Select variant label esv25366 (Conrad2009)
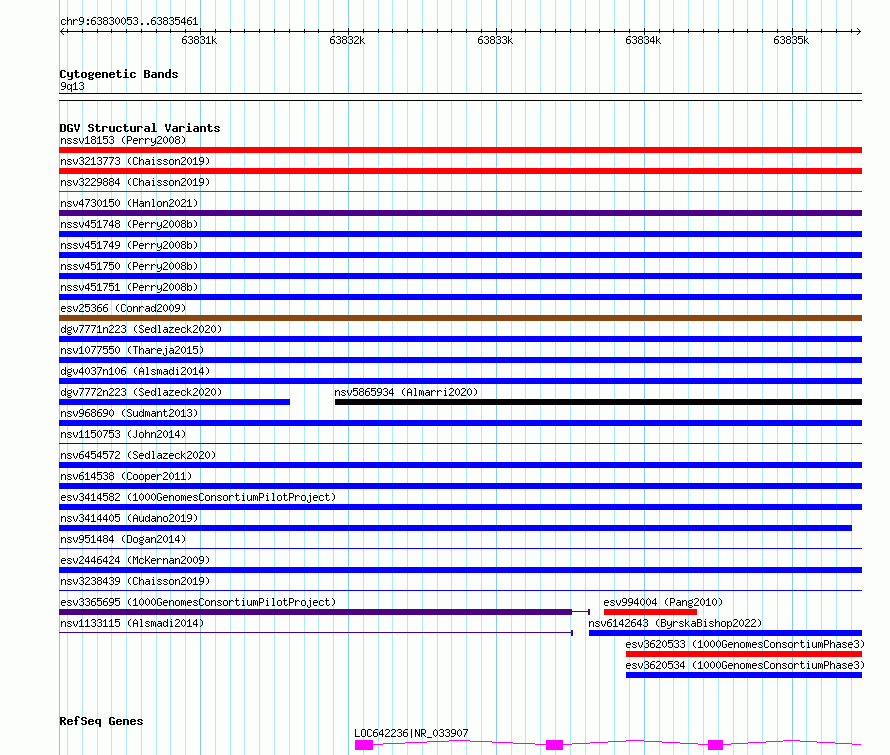The height and width of the screenshot is (755, 890). pyautogui.click(x=123, y=308)
